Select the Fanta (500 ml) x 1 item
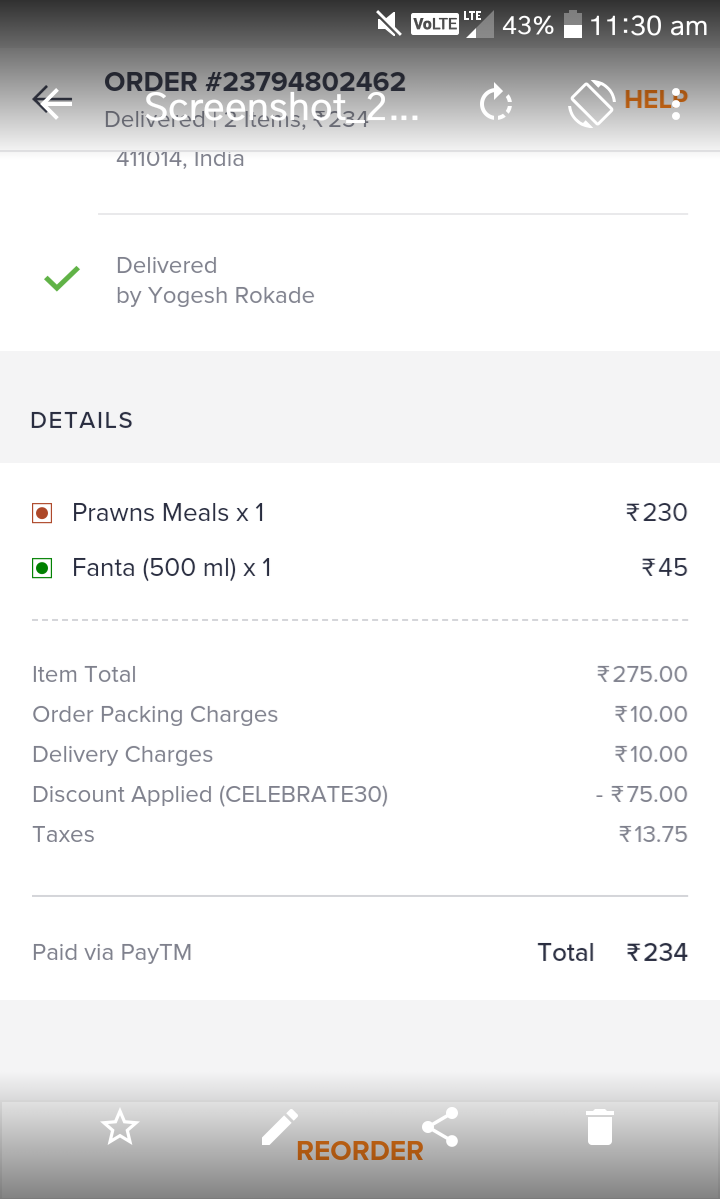The image size is (720, 1199). coord(172,568)
